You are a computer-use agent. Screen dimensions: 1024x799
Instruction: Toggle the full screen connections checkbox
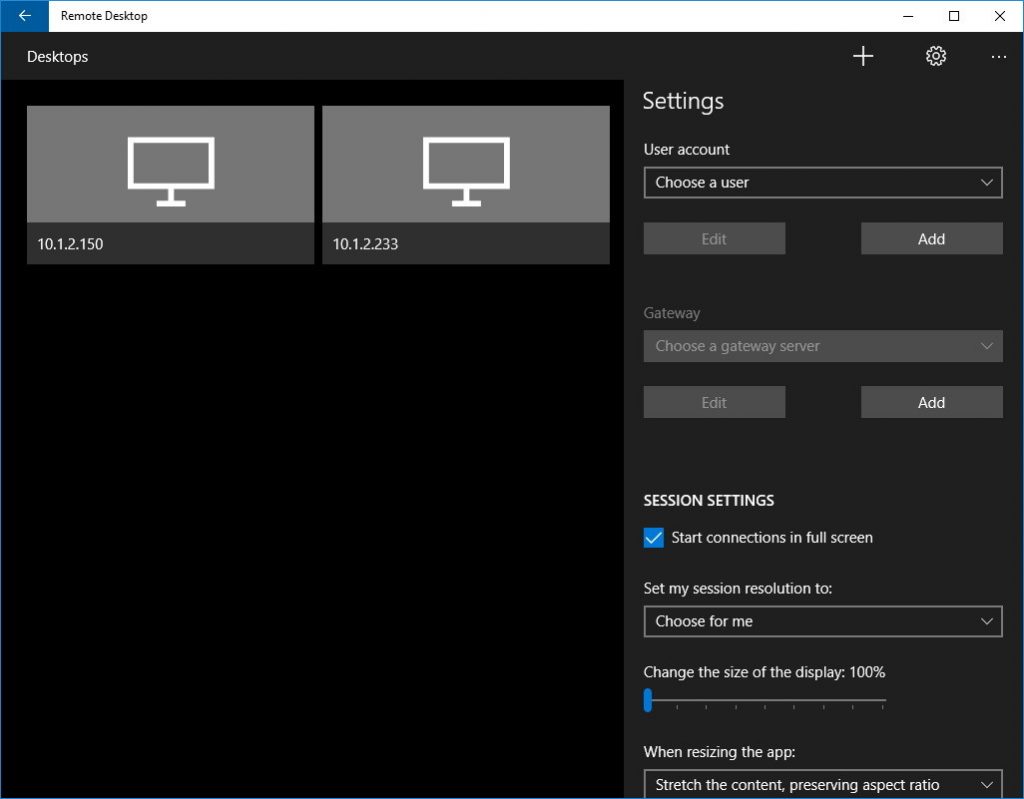pos(652,537)
